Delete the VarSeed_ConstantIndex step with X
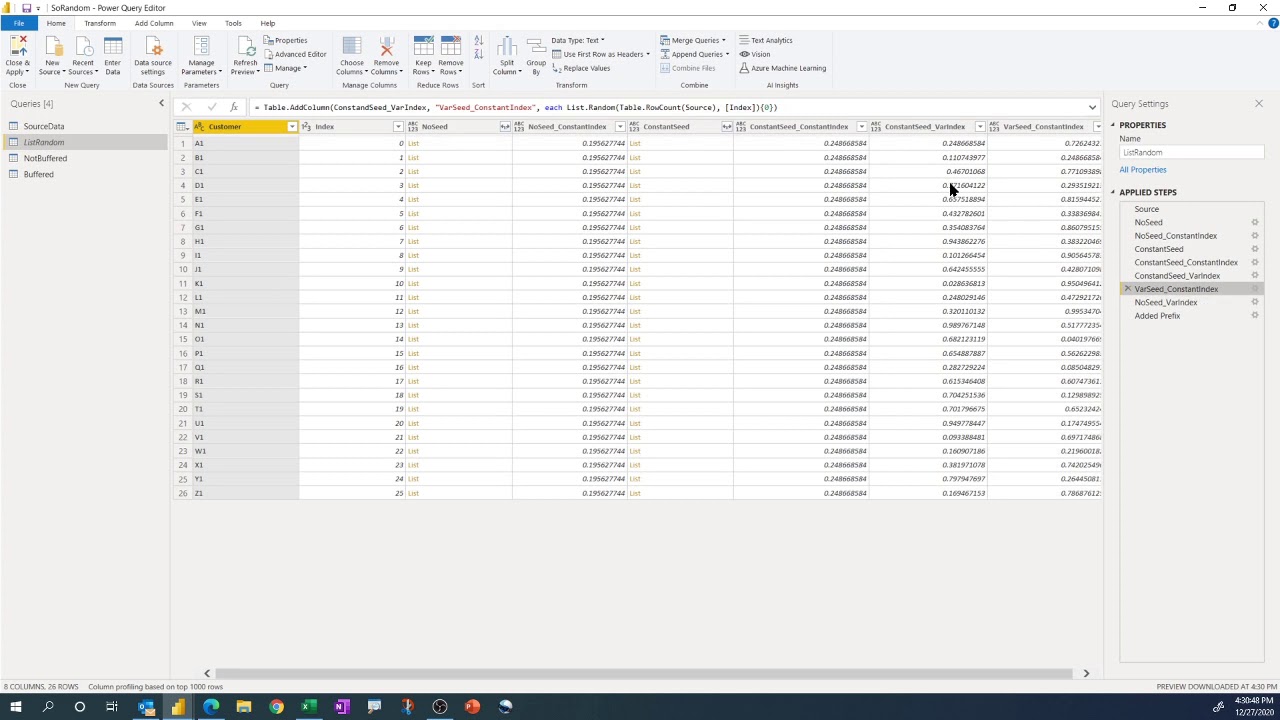 coord(1128,289)
